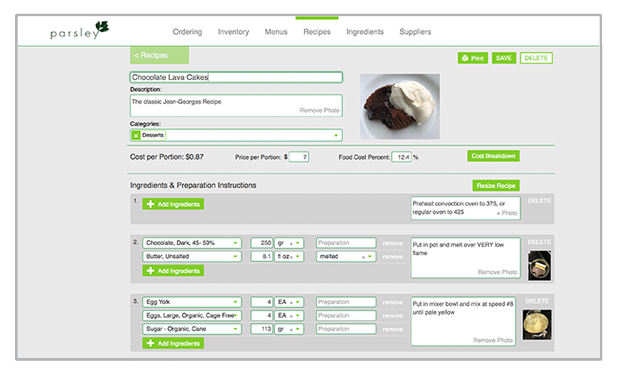622x378 pixels.
Task: Edit the Price per Portion field
Action: [299, 157]
